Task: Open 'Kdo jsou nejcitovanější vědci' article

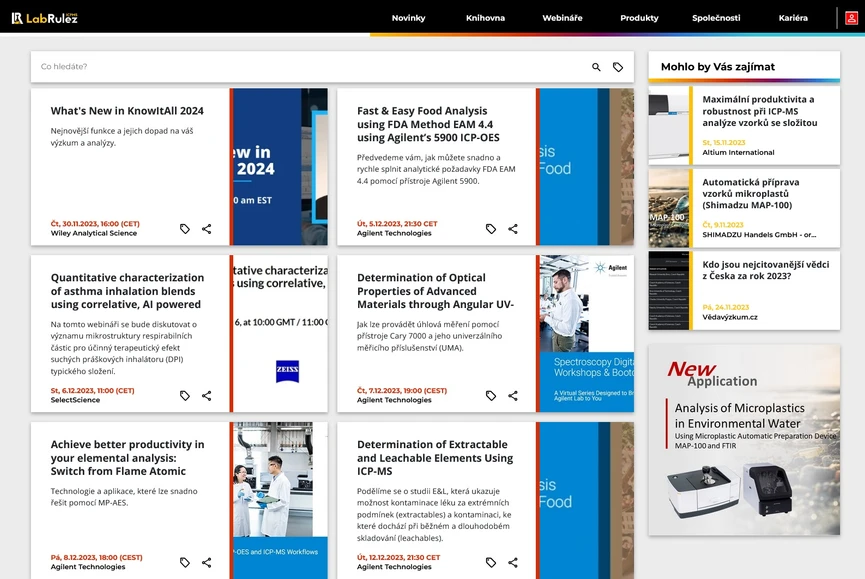Action: tap(766, 270)
